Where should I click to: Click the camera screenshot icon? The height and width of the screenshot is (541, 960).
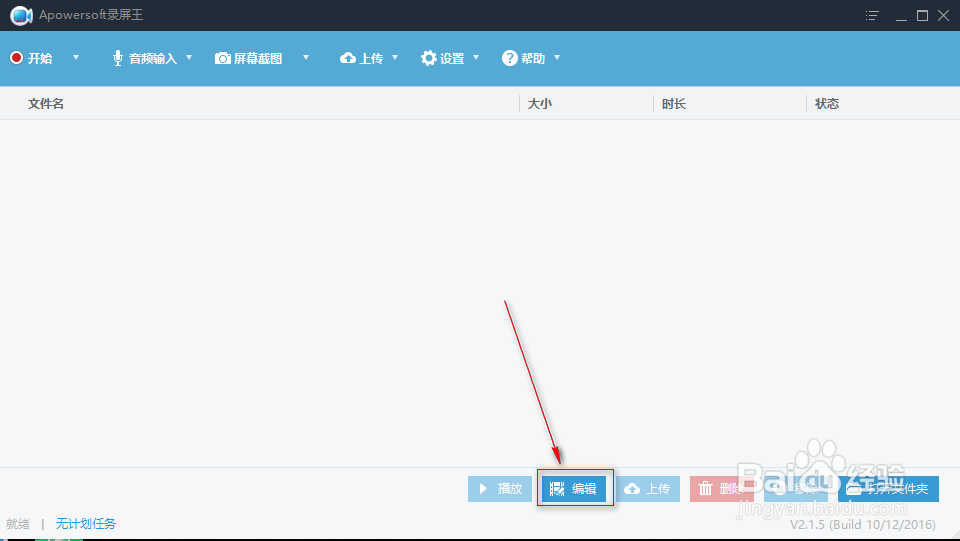[223, 58]
